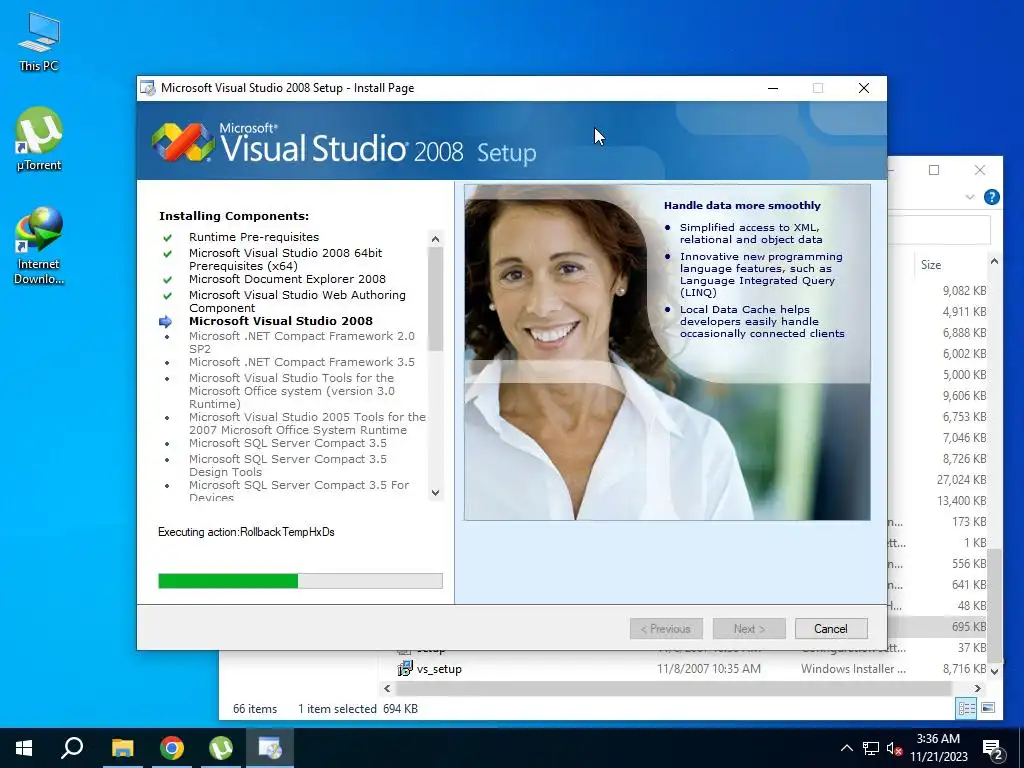Click the Cancel button in setup

(831, 628)
